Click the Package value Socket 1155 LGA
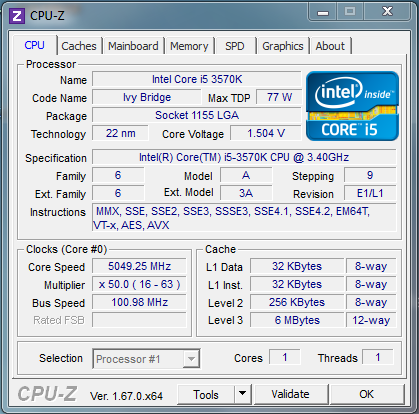The height and width of the screenshot is (414, 419). pyautogui.click(x=197, y=115)
